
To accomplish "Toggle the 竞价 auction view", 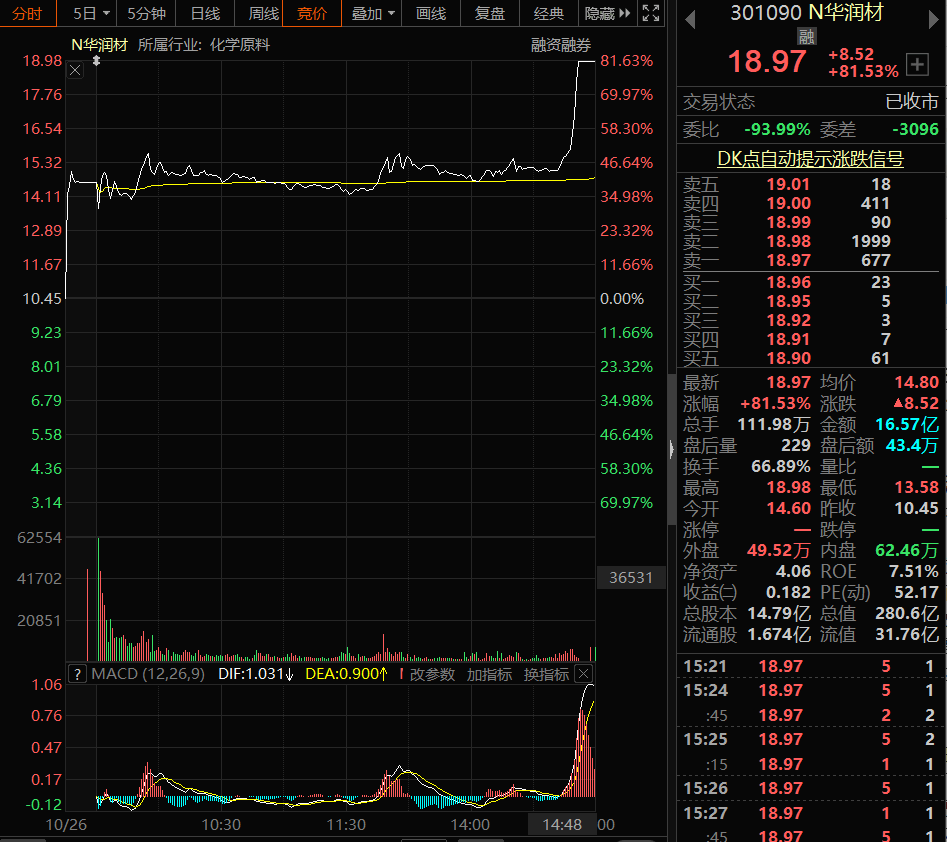I will pos(312,13).
